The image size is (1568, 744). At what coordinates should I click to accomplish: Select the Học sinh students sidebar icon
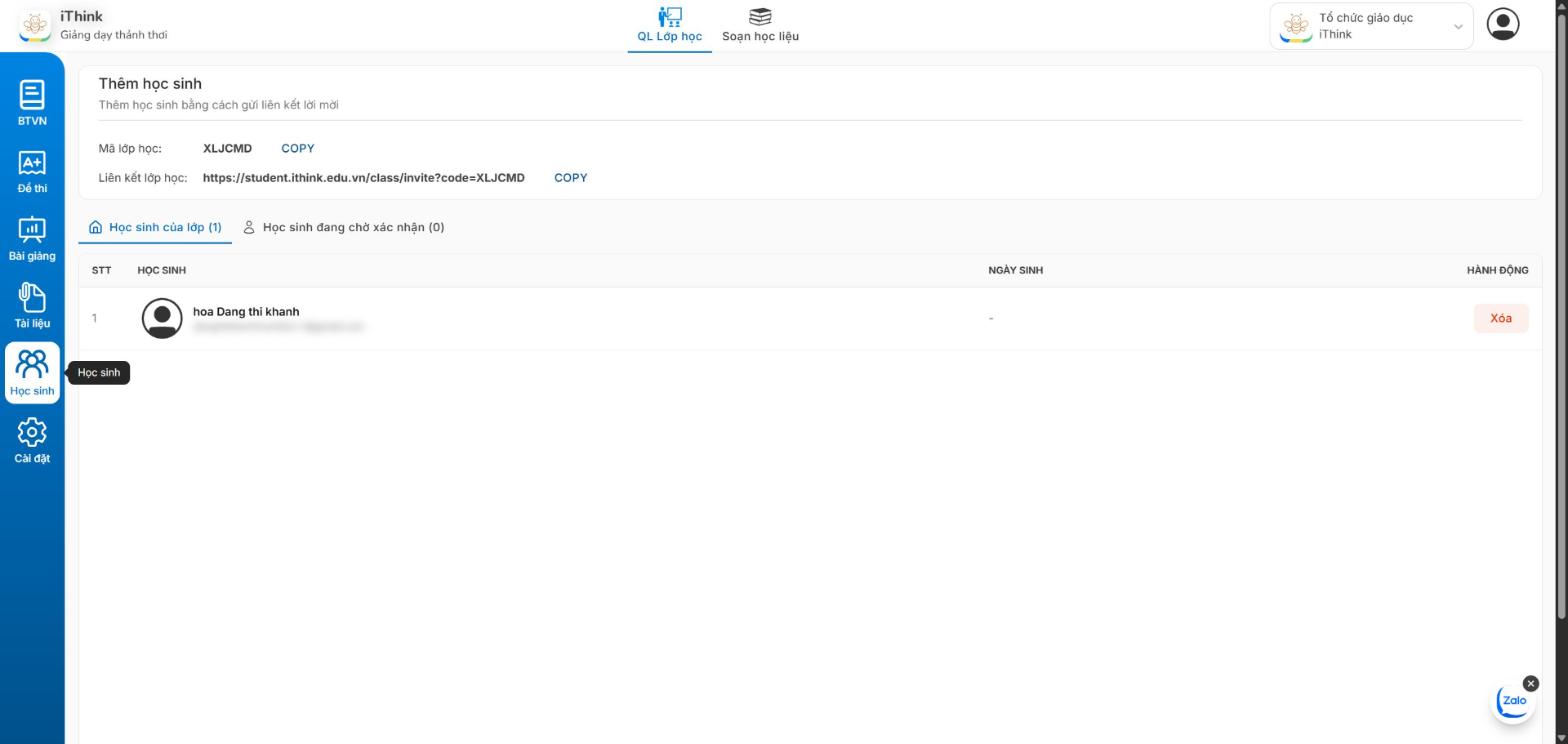click(32, 373)
